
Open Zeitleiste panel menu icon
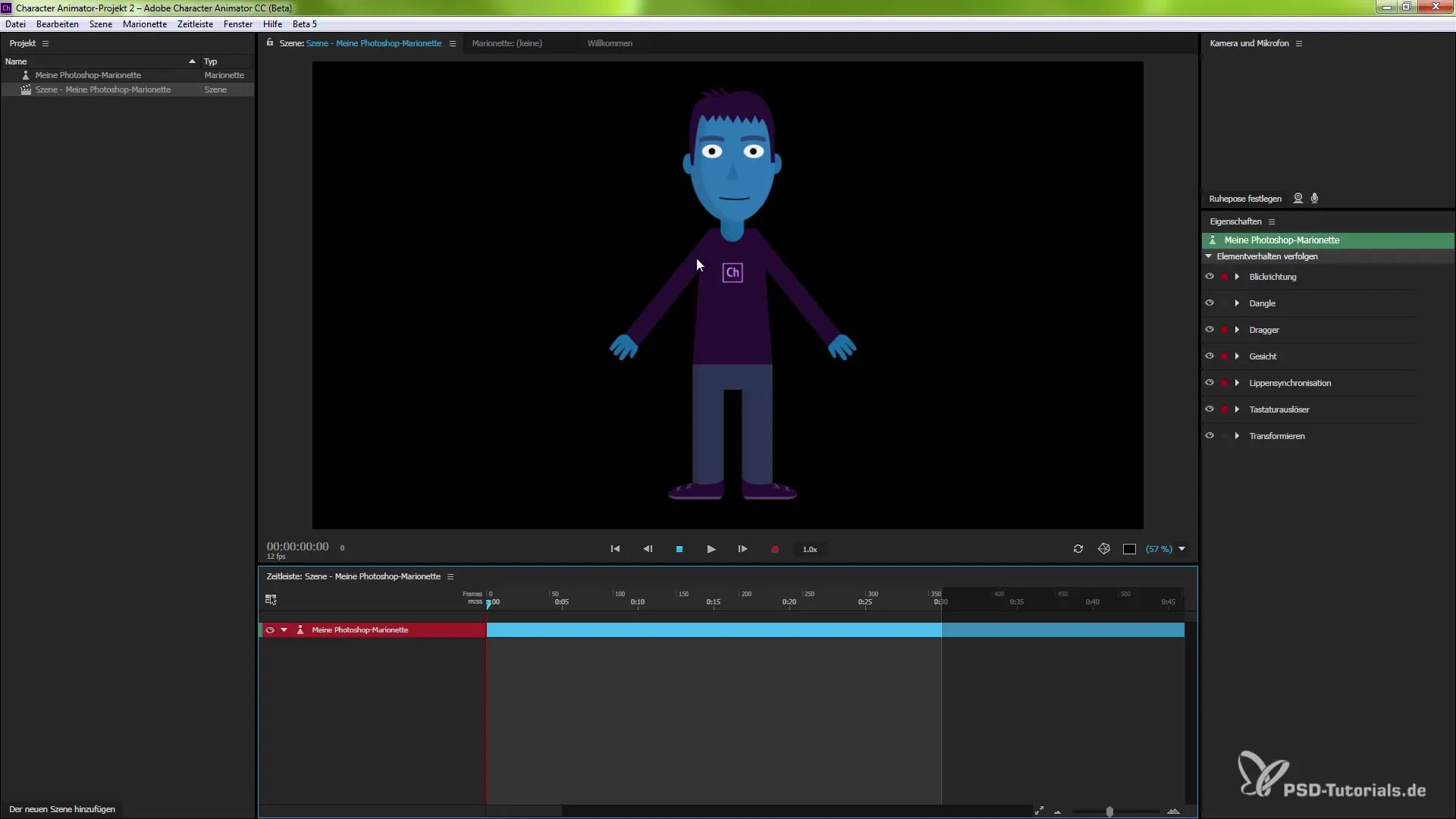pyautogui.click(x=450, y=576)
